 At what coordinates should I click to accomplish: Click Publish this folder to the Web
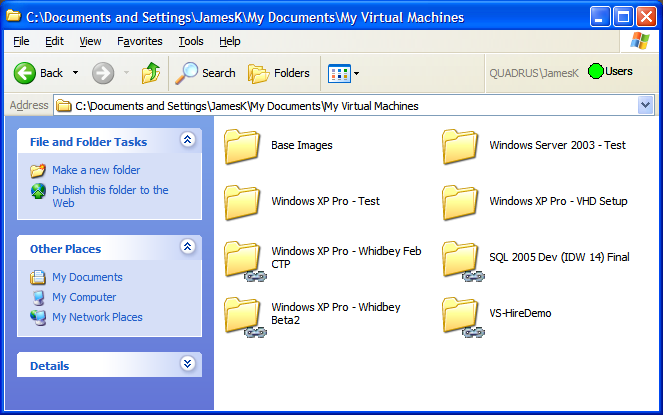[x=110, y=196]
